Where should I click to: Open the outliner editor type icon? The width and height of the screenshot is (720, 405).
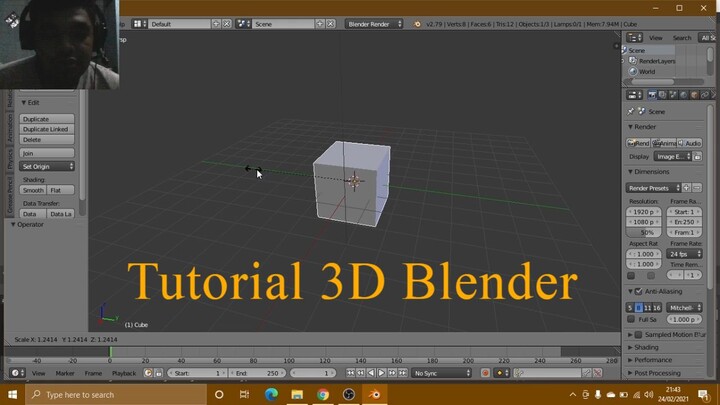(x=635, y=38)
